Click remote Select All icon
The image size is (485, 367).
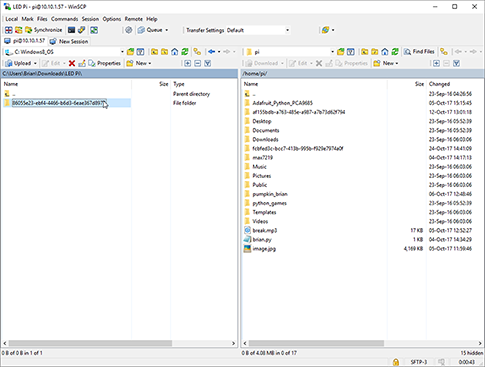[456, 63]
